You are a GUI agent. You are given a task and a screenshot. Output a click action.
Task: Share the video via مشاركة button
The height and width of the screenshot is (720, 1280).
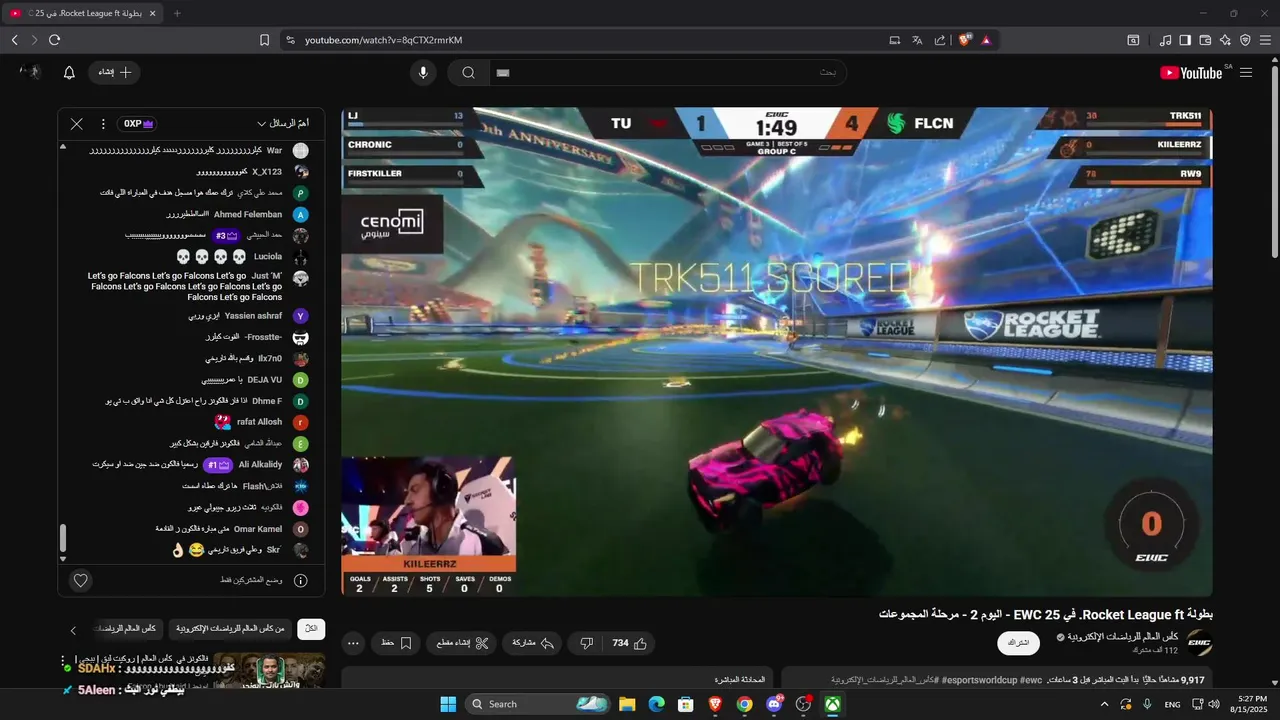[533, 643]
